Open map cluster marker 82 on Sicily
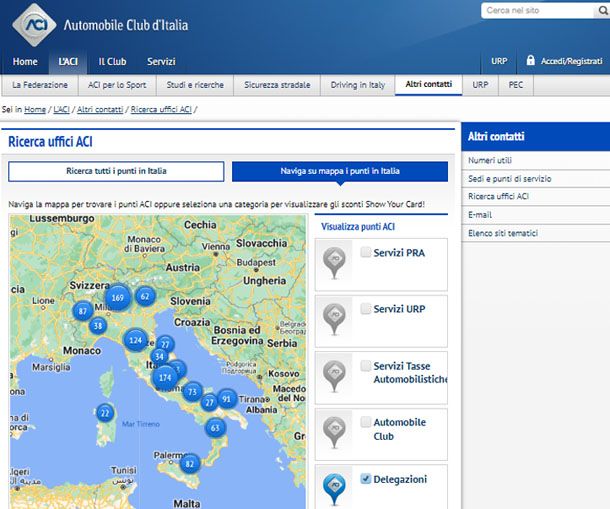This screenshot has height=509, width=610. pyautogui.click(x=190, y=463)
